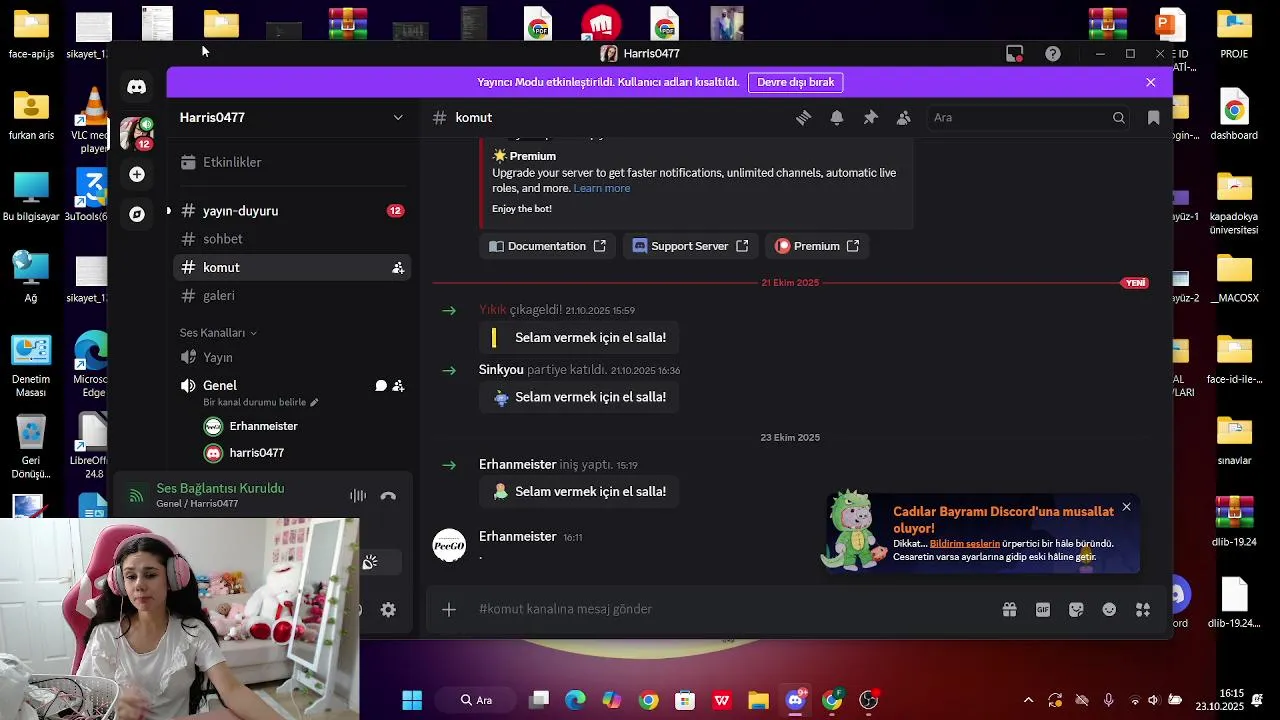Open attachment plus button
The width and height of the screenshot is (1280, 720).
click(x=449, y=610)
